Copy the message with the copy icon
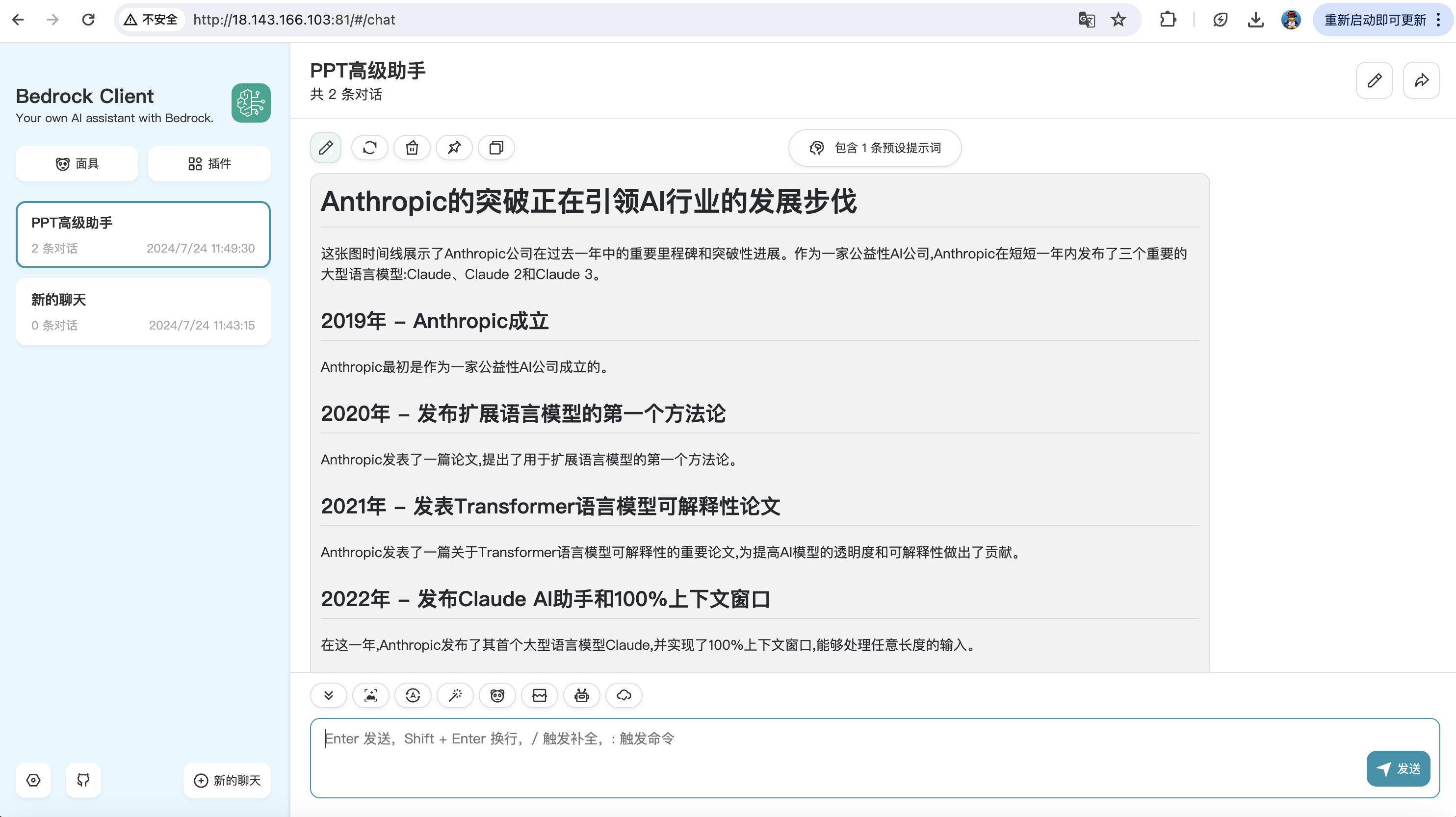Image resolution: width=1456 pixels, height=817 pixels. pos(496,148)
